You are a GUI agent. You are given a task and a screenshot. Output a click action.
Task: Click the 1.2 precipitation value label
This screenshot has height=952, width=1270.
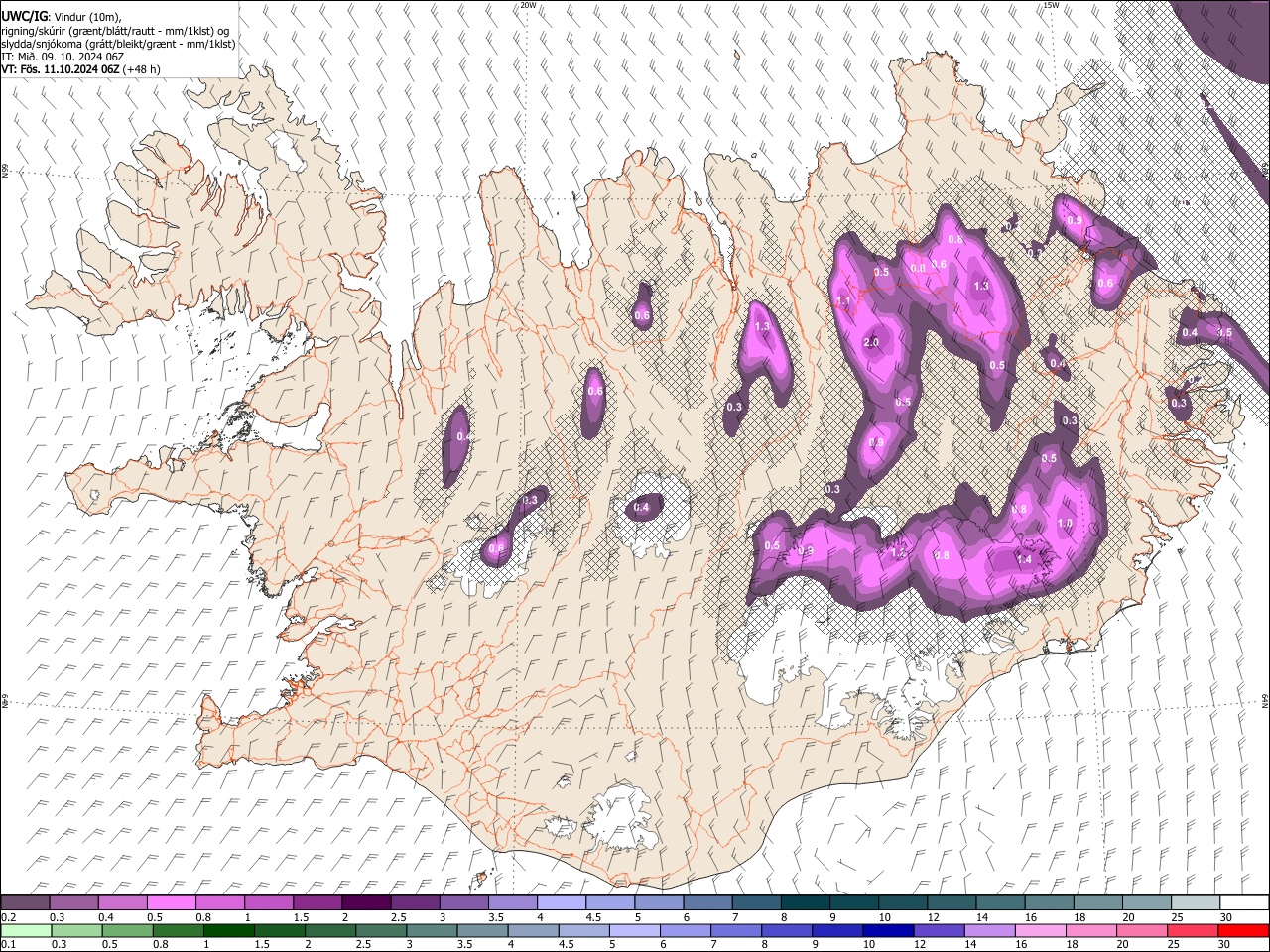[x=900, y=552]
